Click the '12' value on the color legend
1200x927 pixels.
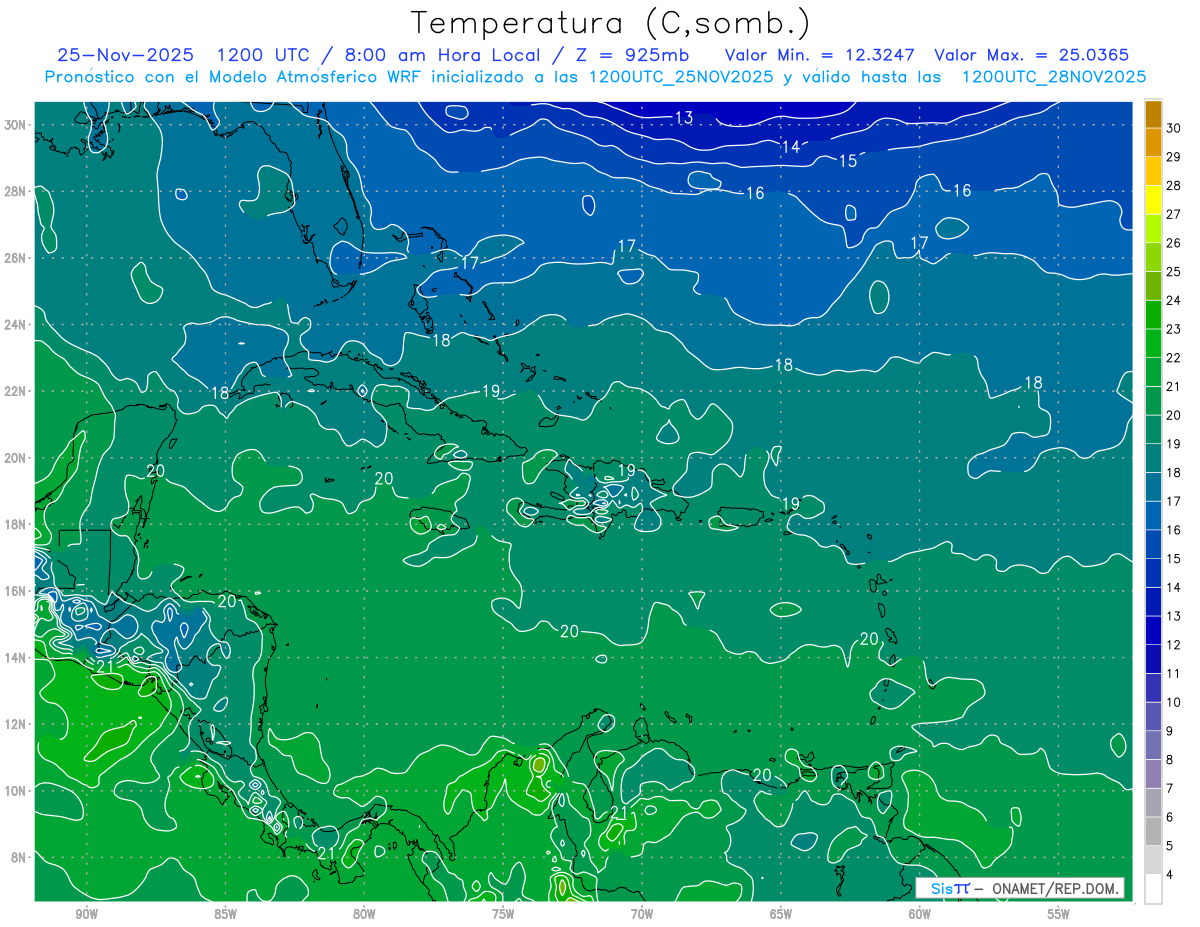(1174, 645)
